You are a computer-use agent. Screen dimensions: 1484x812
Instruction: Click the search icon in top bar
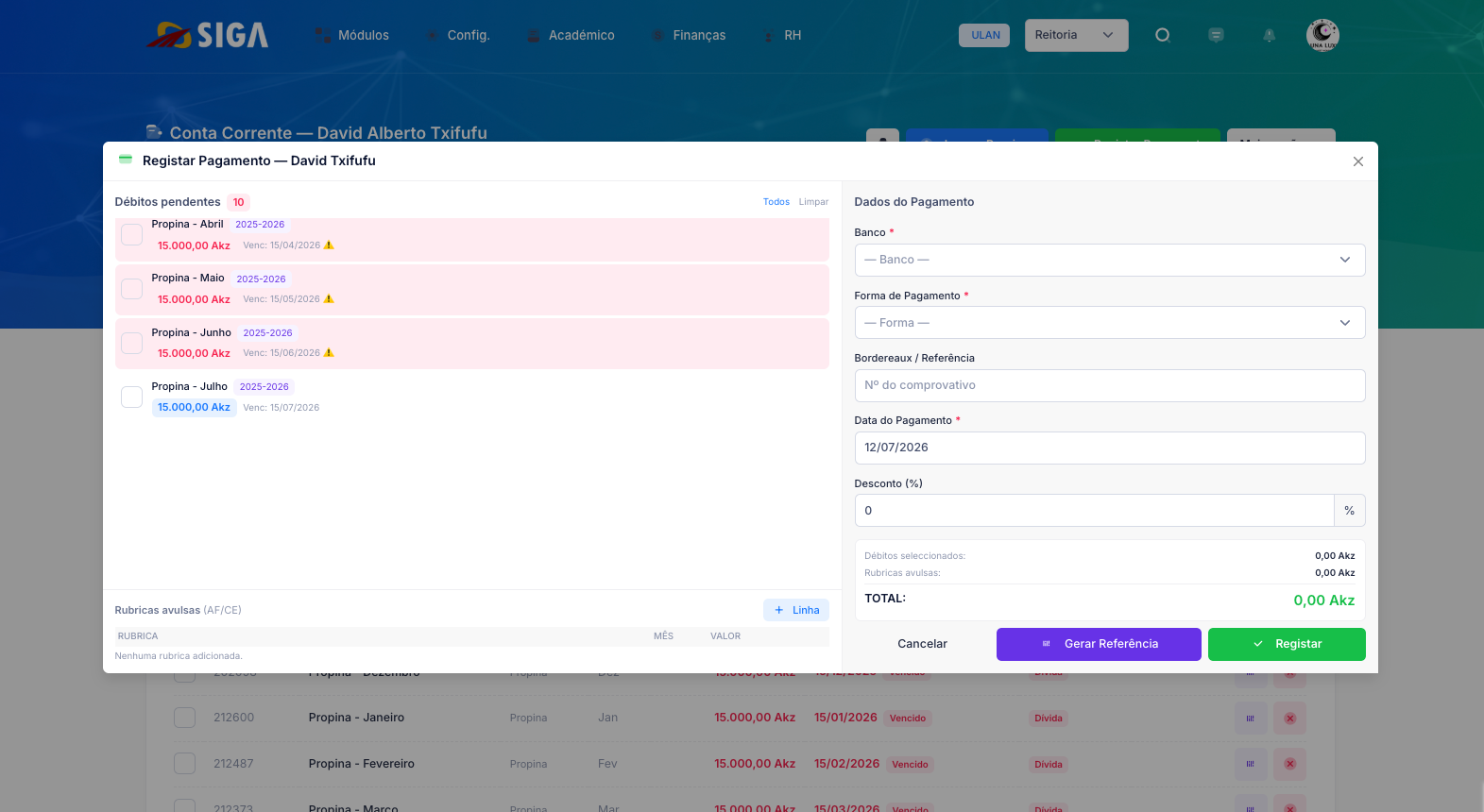pos(1163,35)
